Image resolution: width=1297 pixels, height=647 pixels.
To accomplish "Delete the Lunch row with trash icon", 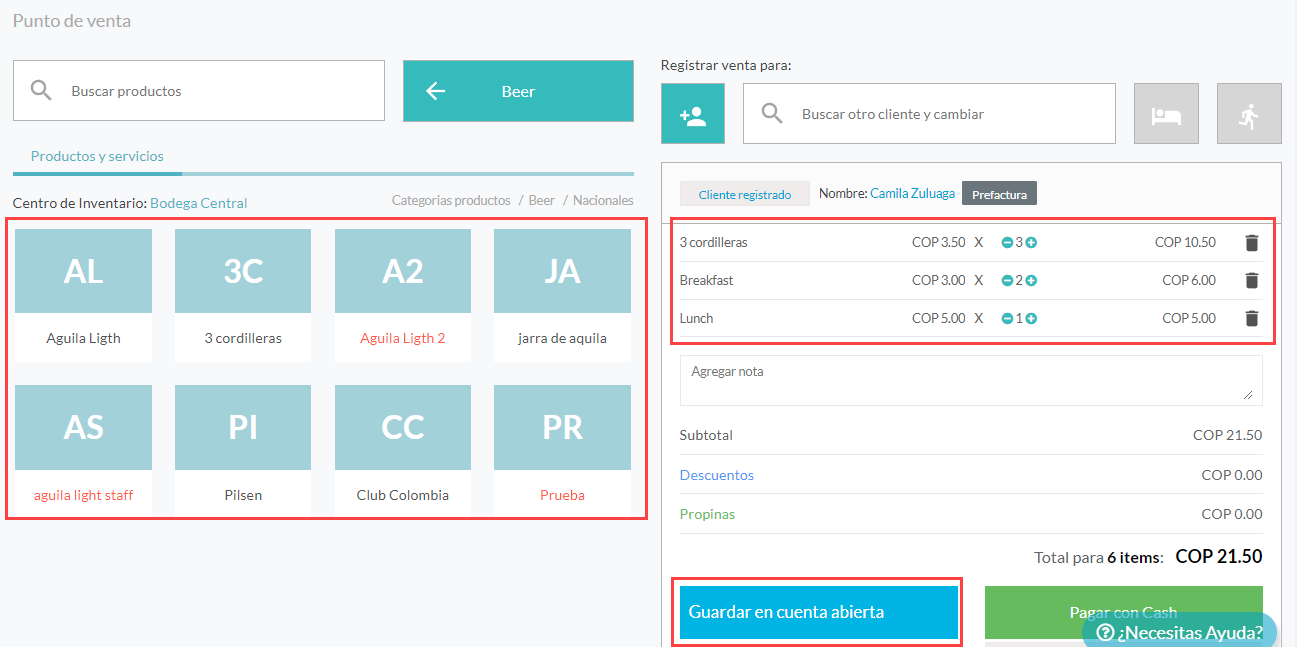I will tap(1251, 319).
